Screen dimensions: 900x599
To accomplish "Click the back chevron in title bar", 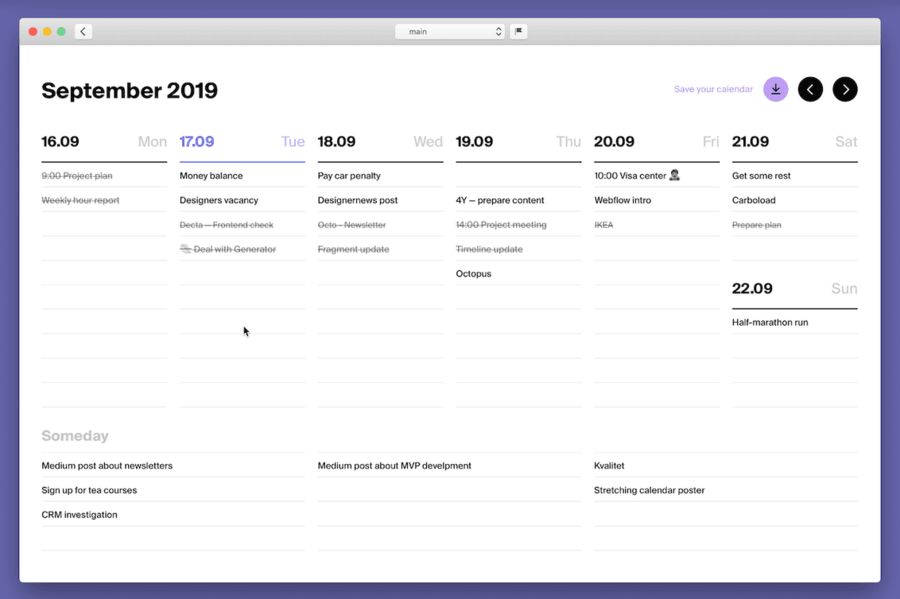I will click(83, 32).
